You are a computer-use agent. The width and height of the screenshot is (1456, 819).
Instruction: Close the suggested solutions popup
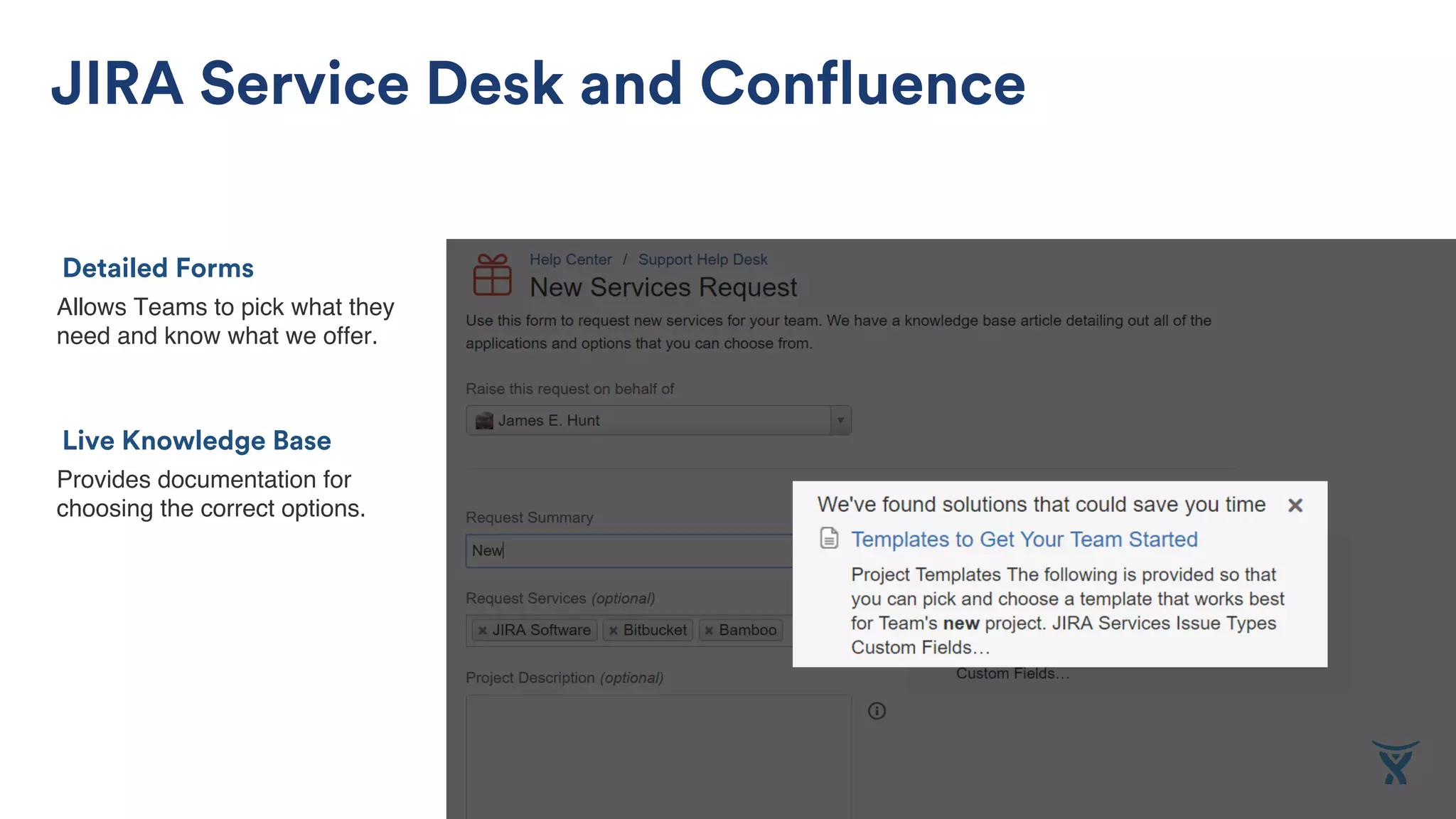[1295, 505]
